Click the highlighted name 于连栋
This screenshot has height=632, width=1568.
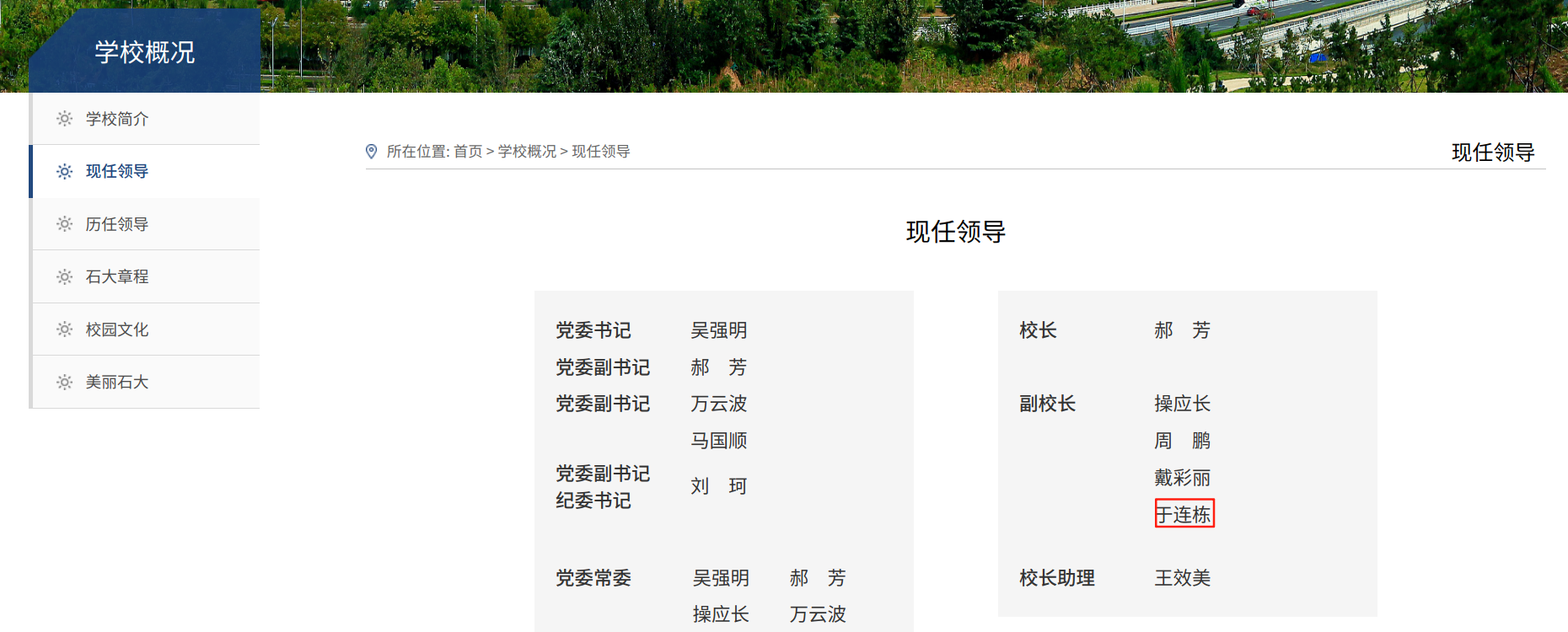(1184, 514)
